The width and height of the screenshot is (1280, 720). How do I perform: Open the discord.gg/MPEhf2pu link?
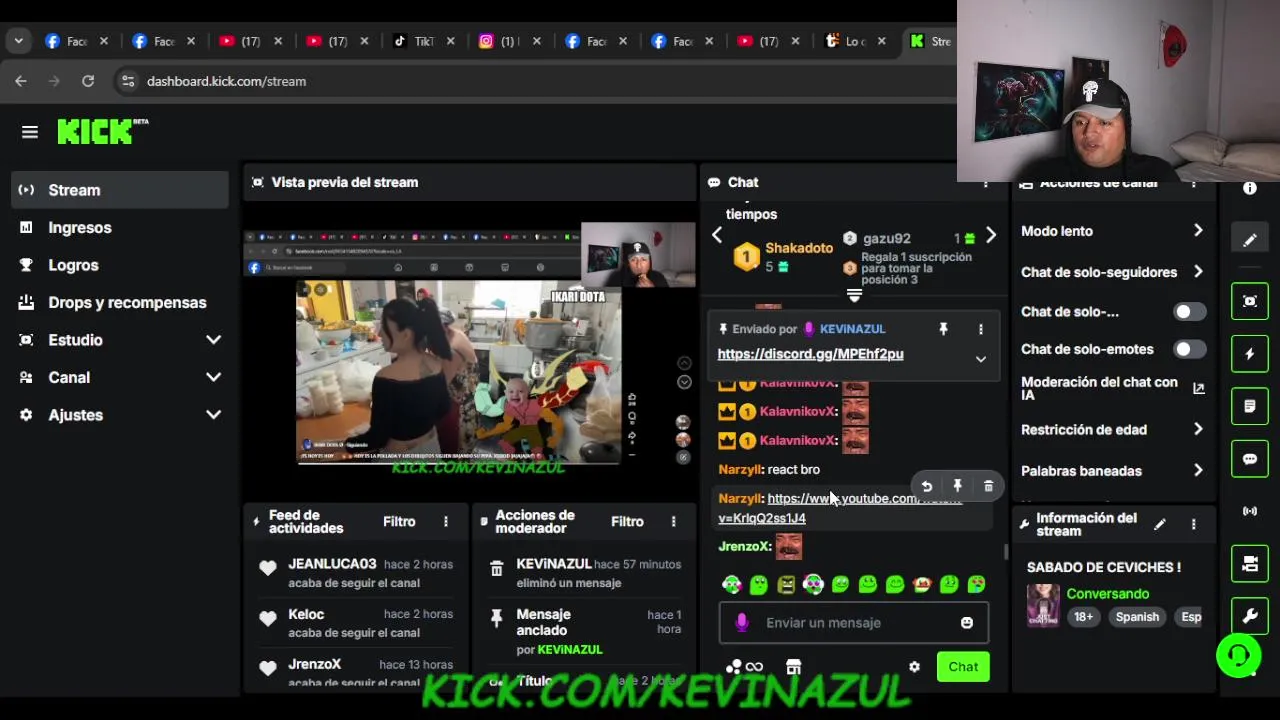click(x=810, y=354)
